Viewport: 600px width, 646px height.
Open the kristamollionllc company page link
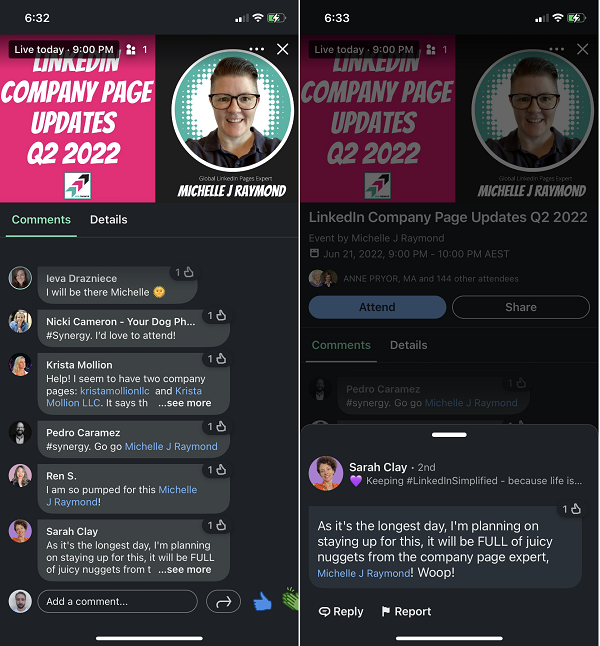tap(115, 391)
